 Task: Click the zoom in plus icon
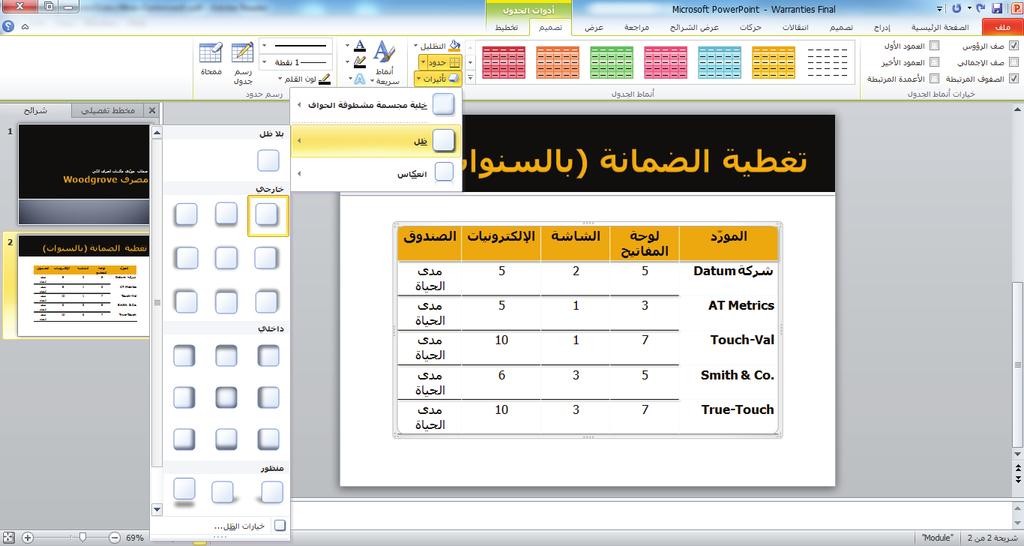click(27, 538)
